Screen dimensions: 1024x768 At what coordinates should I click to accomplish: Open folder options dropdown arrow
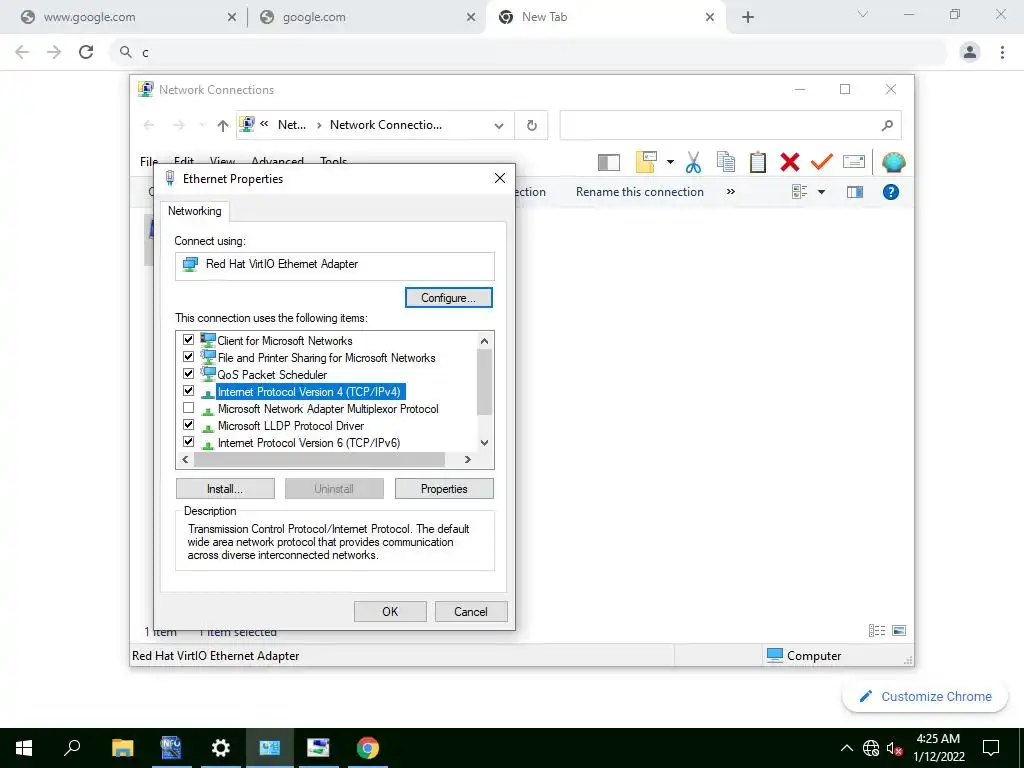click(670, 162)
